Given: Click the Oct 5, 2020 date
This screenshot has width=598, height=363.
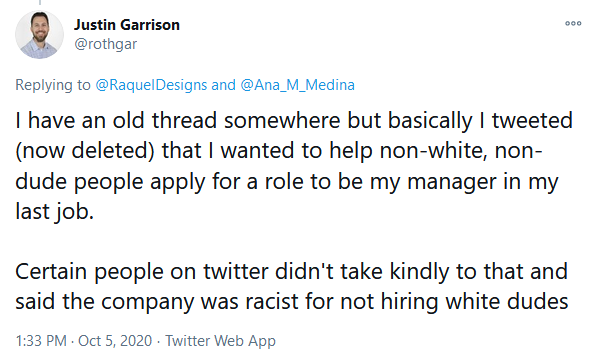Looking at the screenshot, I should coord(115,341).
